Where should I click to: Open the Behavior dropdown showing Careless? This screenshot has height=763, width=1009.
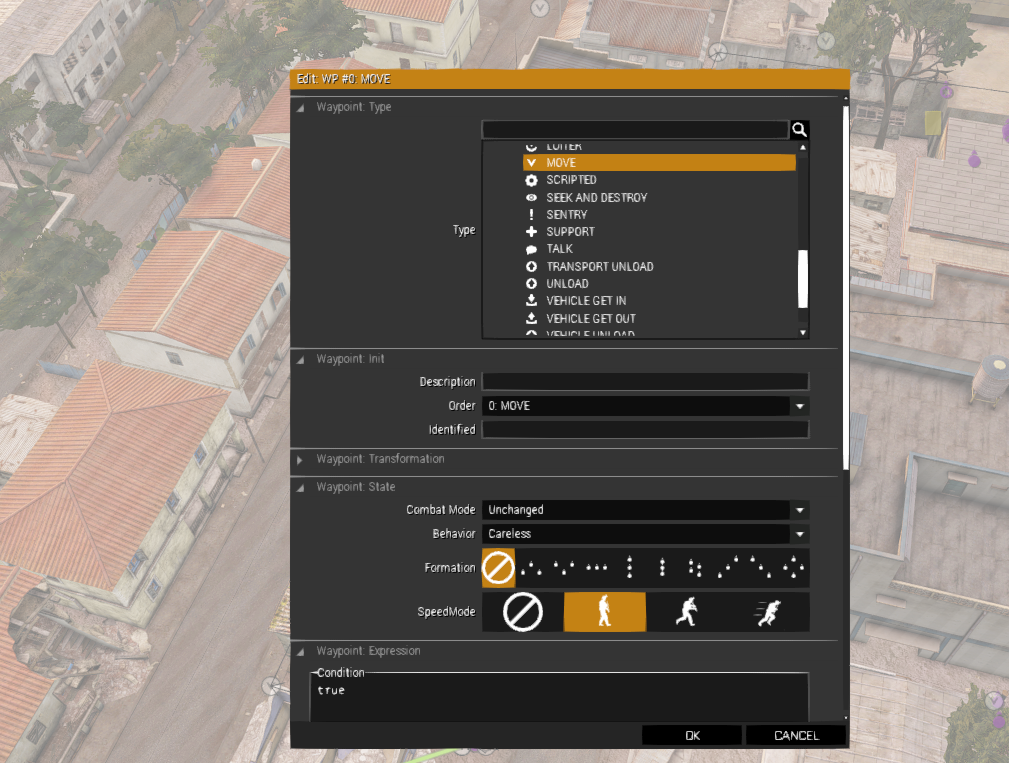645,534
